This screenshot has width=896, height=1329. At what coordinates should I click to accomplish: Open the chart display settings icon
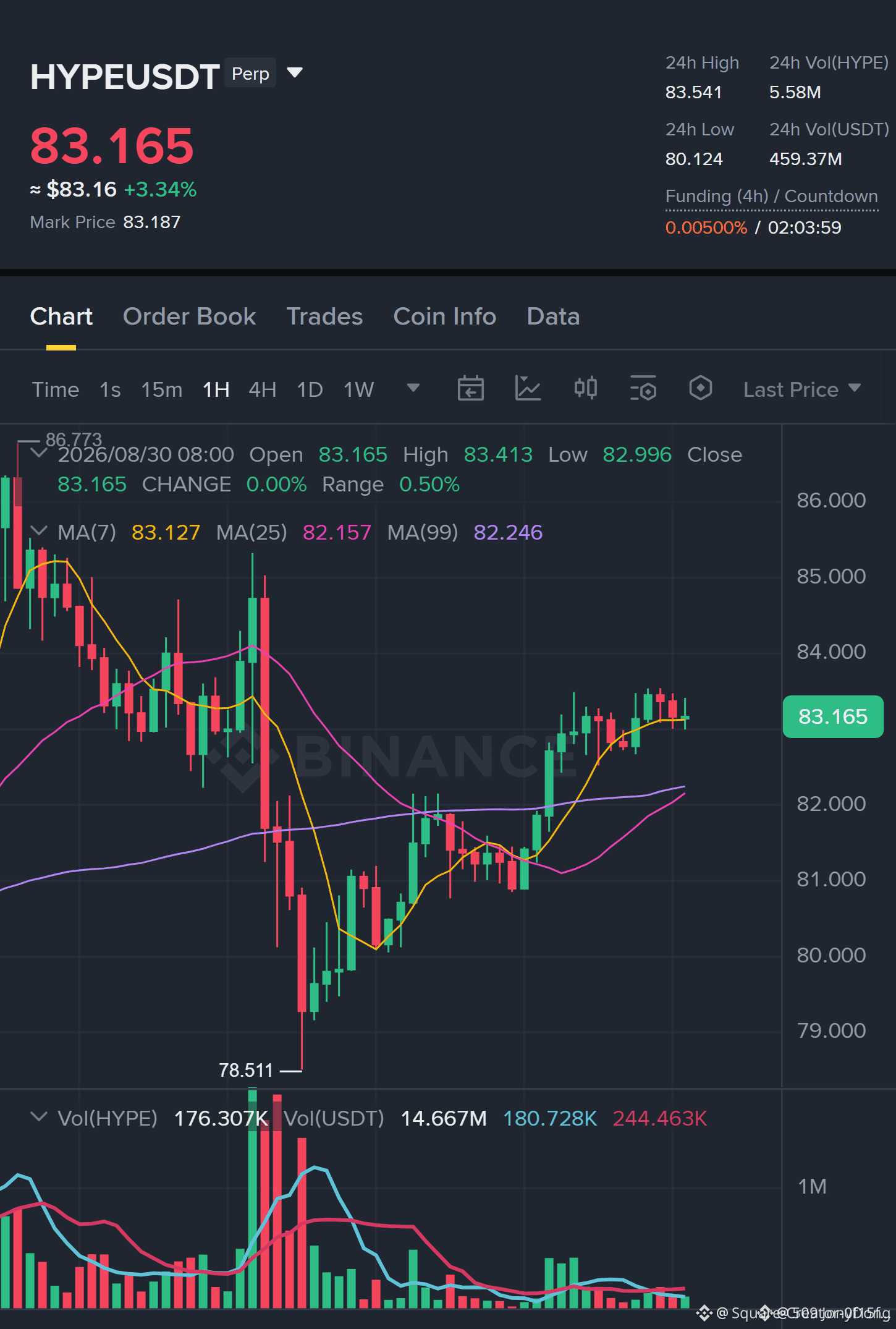click(643, 388)
